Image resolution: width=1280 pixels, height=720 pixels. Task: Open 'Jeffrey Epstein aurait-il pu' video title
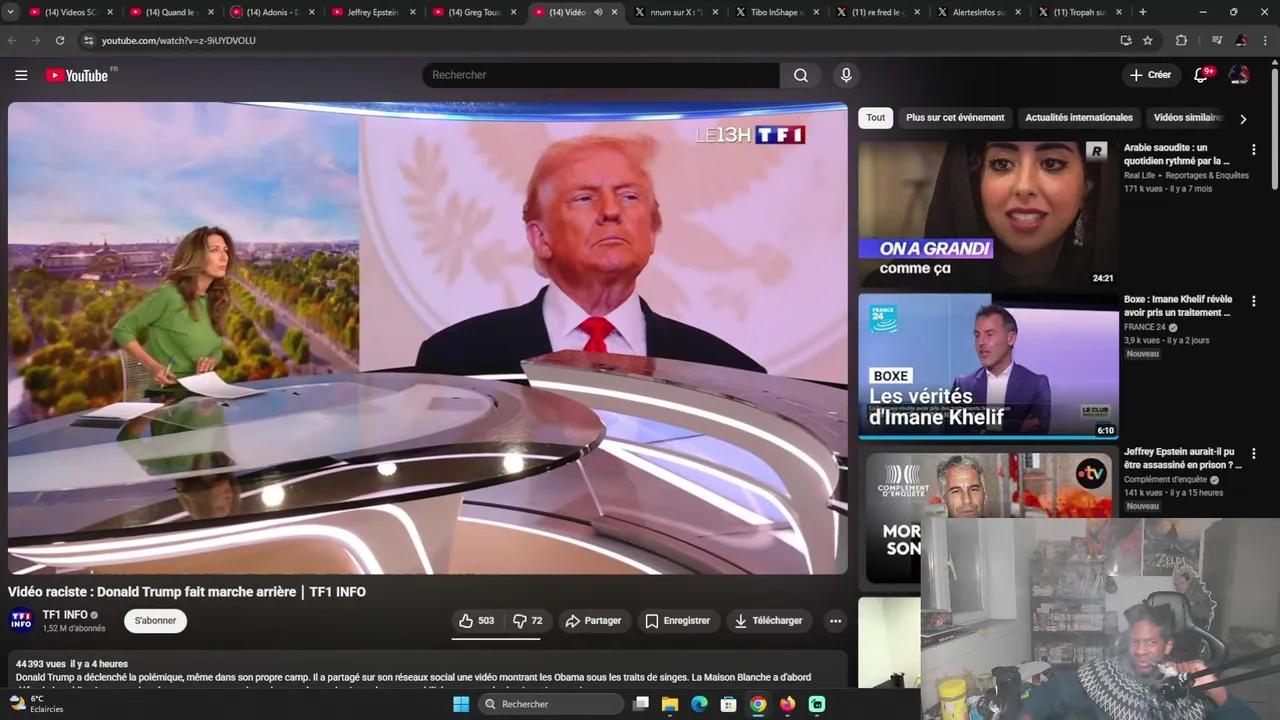1182,458
